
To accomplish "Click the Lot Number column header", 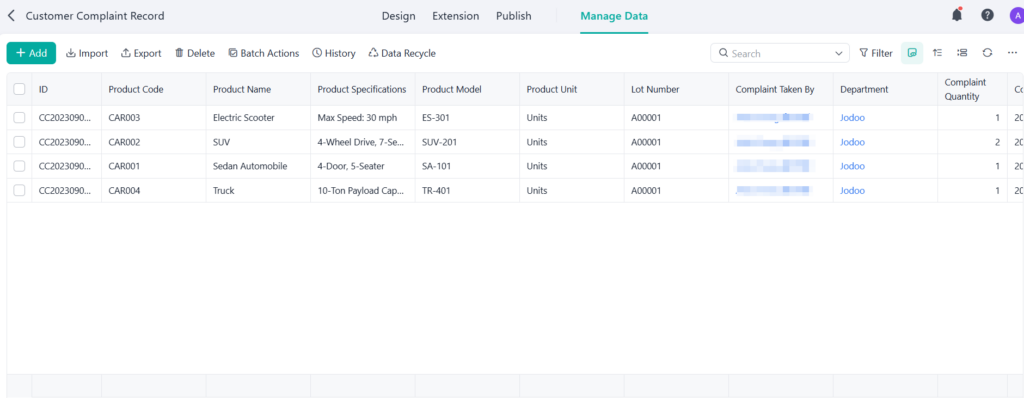I will 676,90.
